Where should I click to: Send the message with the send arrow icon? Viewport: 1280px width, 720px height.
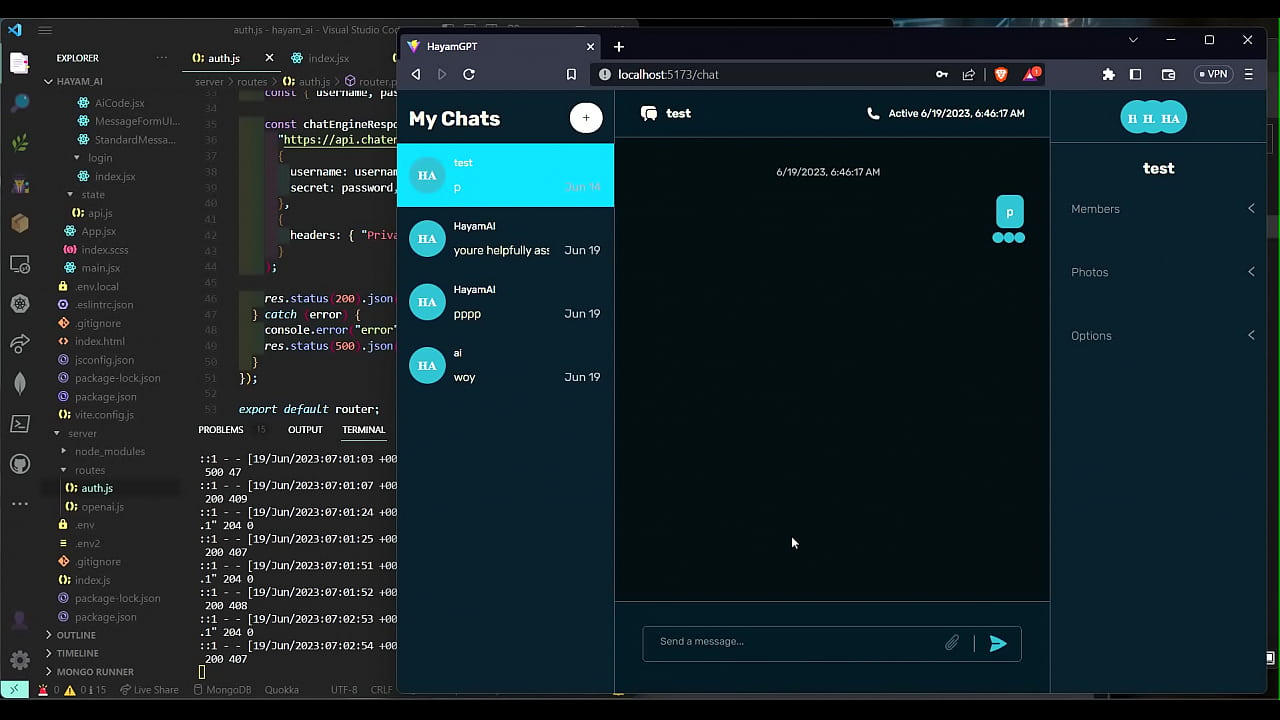coord(997,644)
